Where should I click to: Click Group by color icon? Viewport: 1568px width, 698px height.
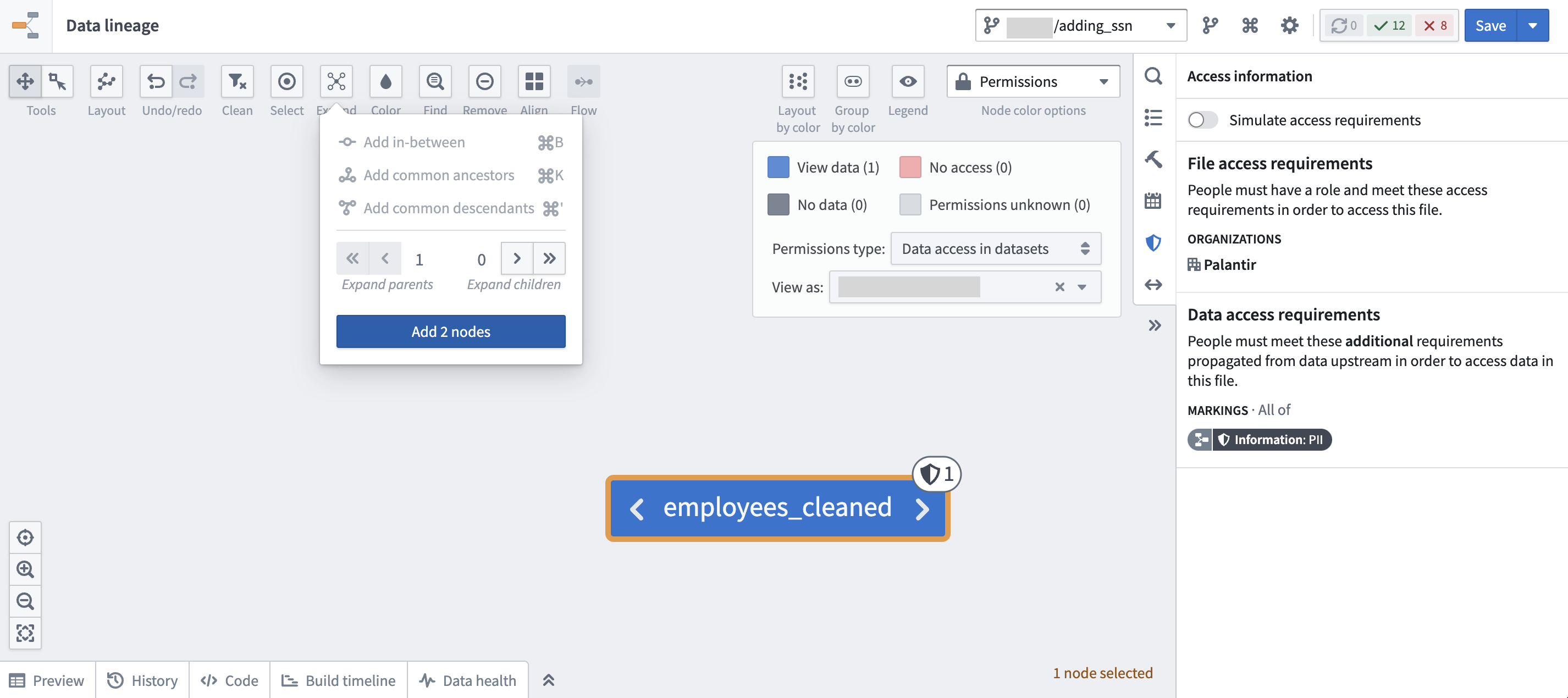coord(853,81)
